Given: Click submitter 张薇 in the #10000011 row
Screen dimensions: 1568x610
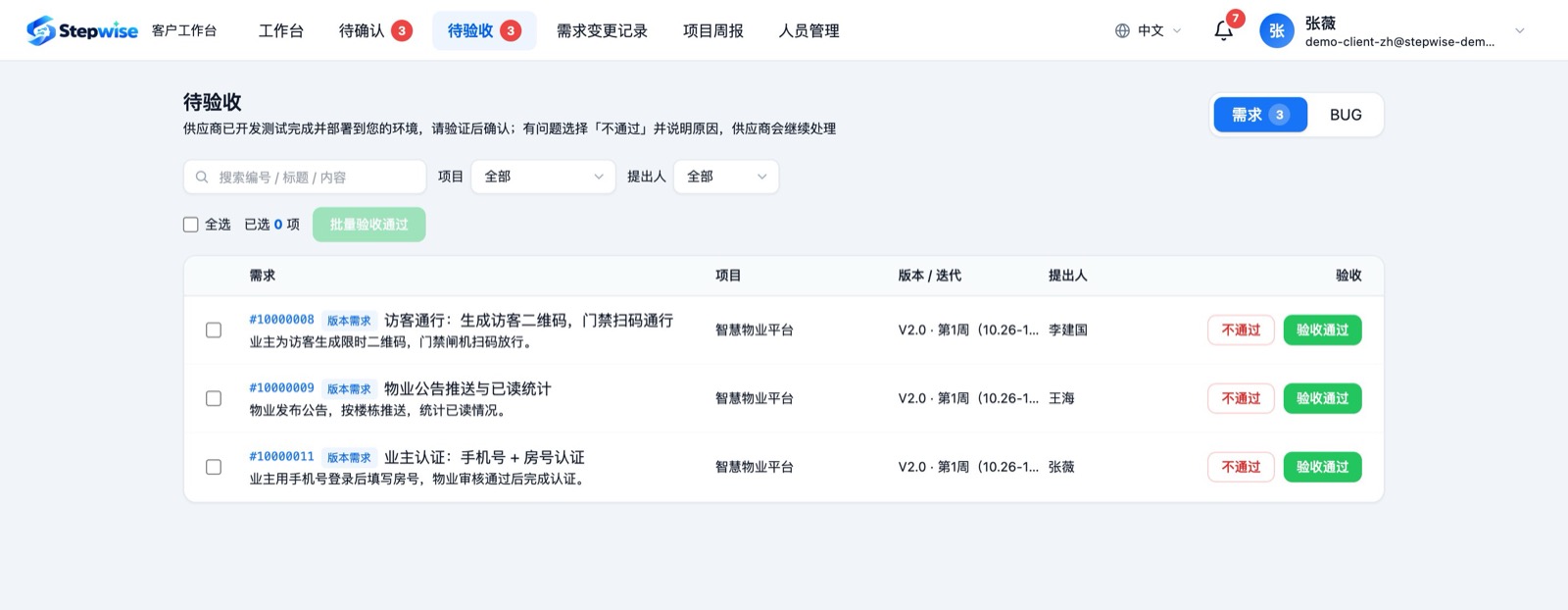Looking at the screenshot, I should 1061,468.
